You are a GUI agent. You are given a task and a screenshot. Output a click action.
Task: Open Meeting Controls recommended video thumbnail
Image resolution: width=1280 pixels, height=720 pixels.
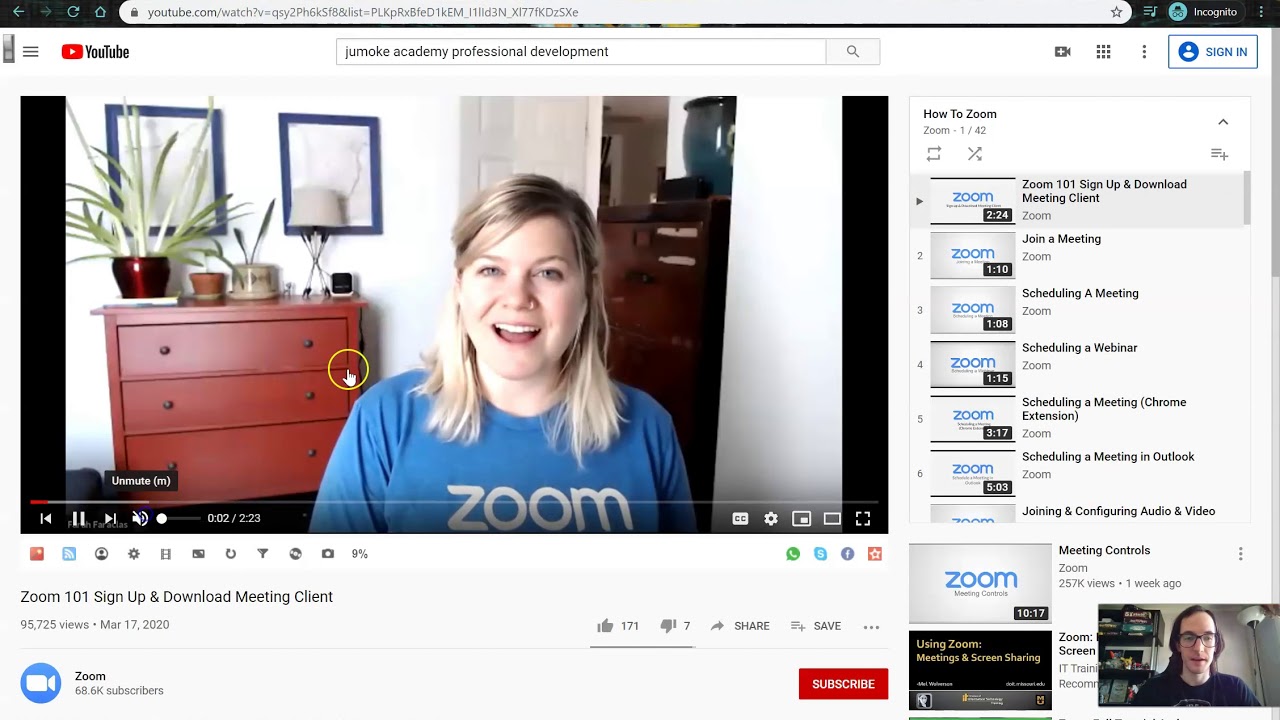[x=980, y=583]
